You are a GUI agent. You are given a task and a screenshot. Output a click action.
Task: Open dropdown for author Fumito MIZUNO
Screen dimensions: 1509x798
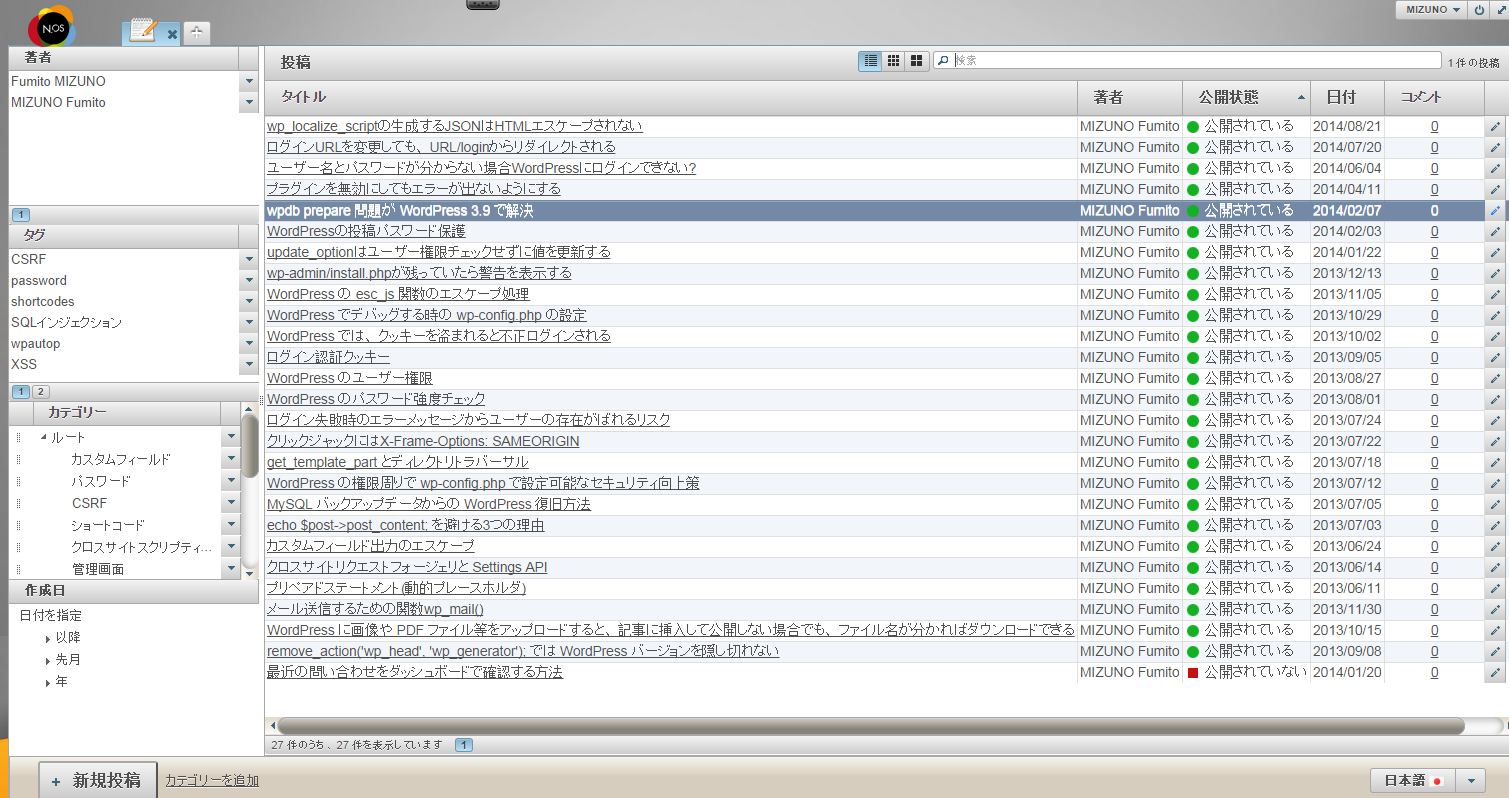point(249,82)
